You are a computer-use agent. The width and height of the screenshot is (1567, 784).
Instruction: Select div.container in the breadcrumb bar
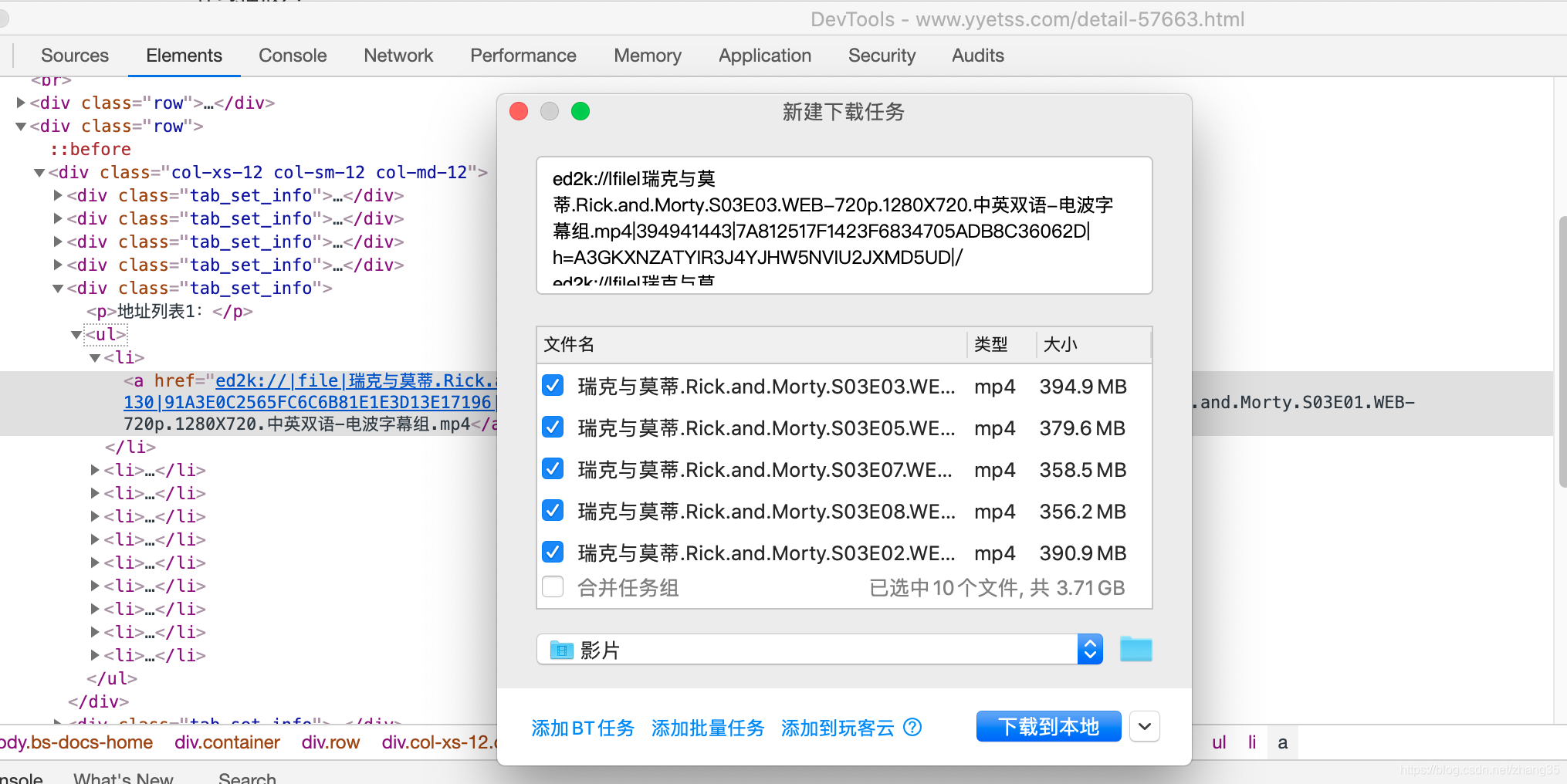pos(227,742)
